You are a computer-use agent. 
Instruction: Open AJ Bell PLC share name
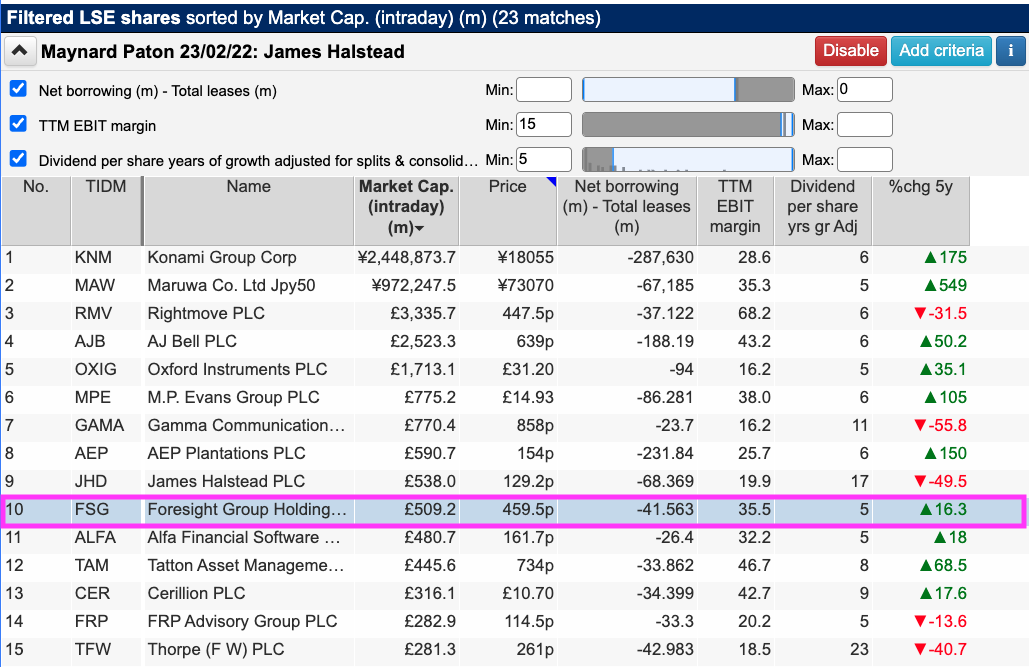(x=192, y=341)
